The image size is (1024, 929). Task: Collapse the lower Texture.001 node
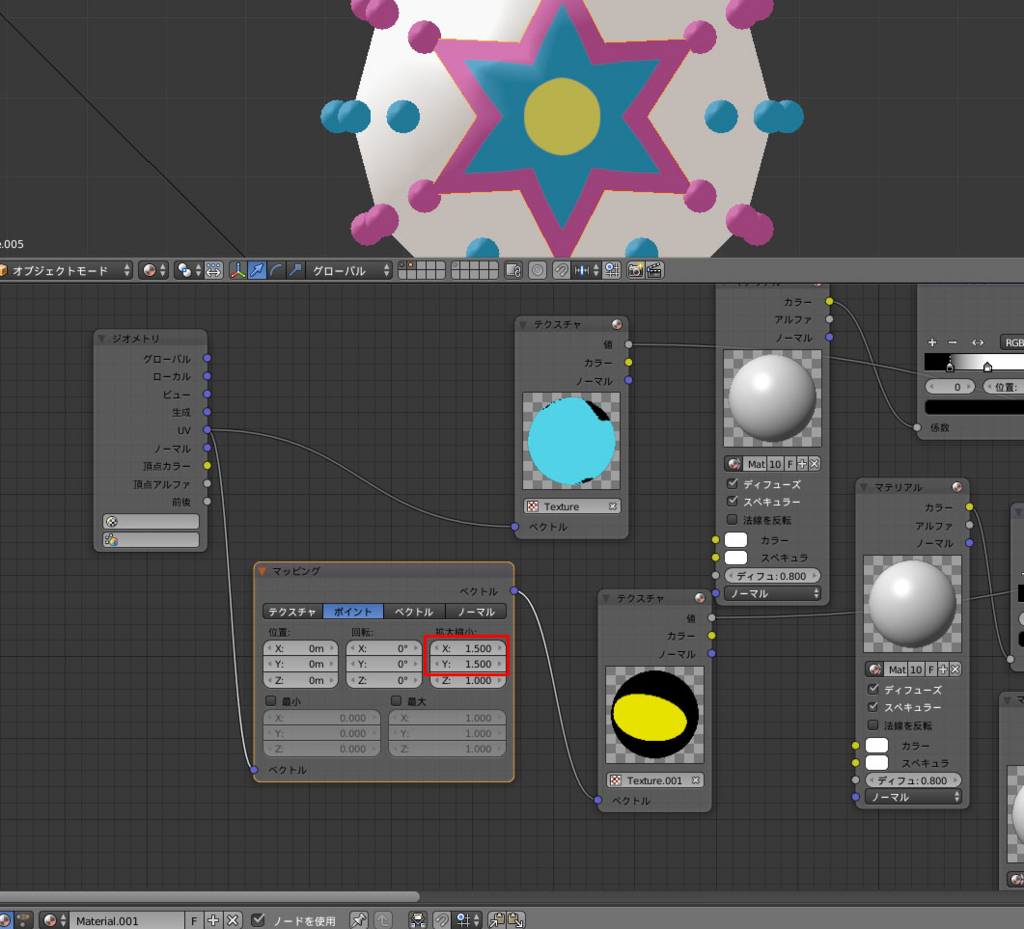click(x=605, y=598)
